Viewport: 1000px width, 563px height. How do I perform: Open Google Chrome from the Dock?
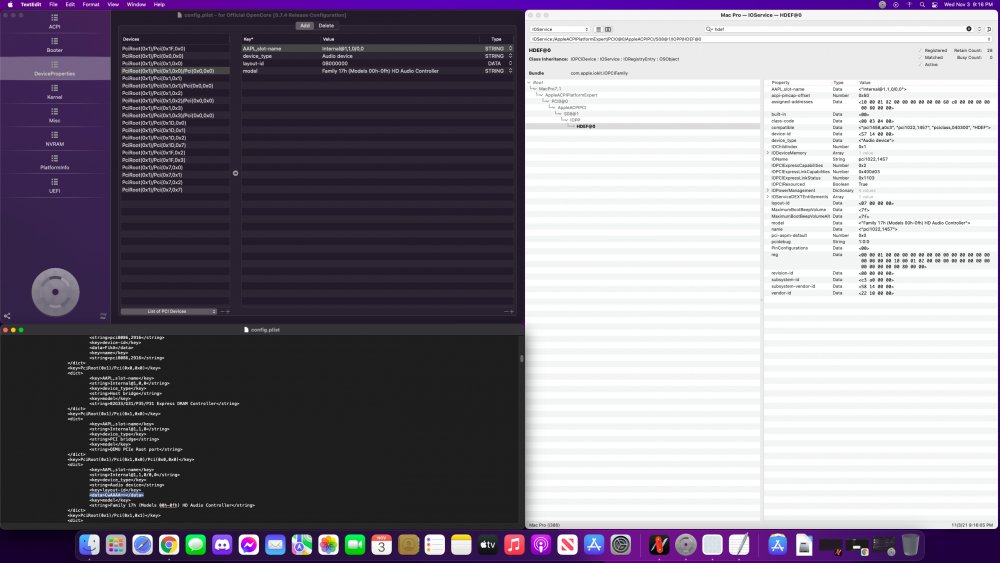169,545
